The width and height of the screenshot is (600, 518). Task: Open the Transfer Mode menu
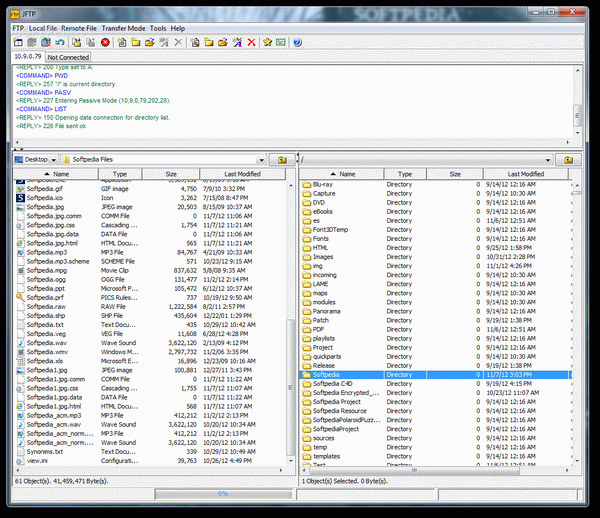point(122,28)
